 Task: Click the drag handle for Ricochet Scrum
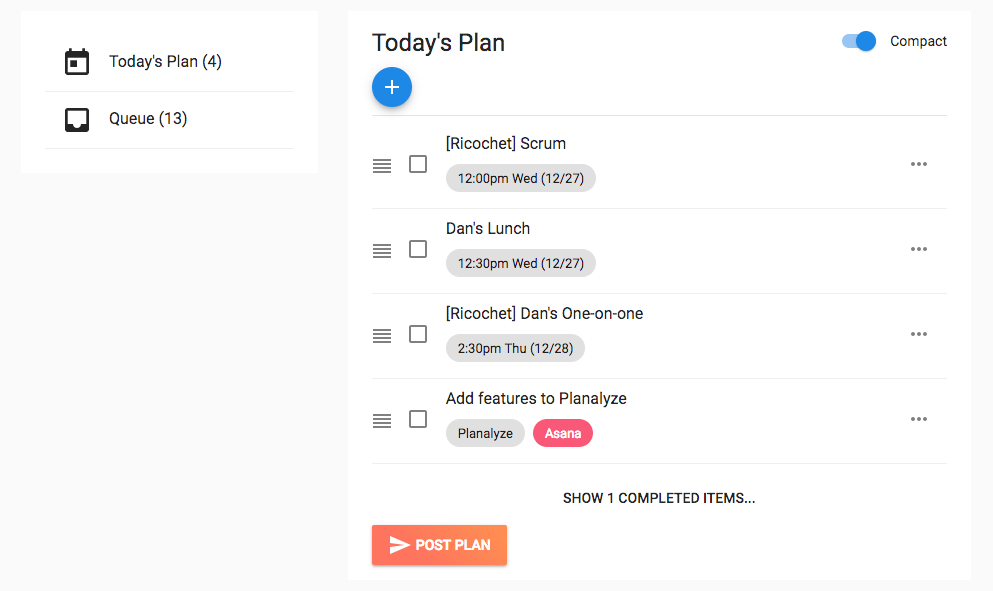(382, 165)
